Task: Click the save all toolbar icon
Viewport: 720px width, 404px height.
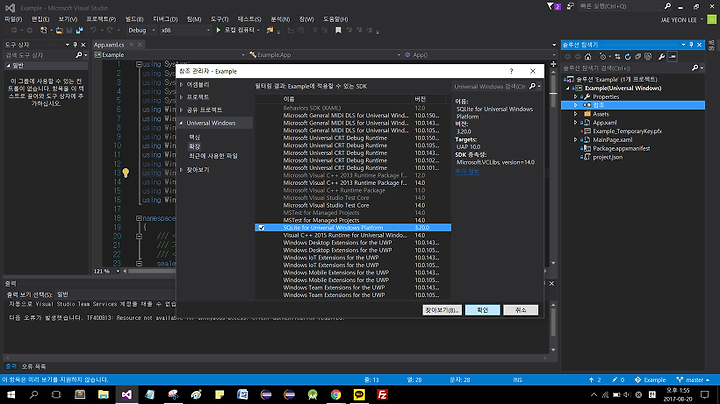Action: point(79,30)
